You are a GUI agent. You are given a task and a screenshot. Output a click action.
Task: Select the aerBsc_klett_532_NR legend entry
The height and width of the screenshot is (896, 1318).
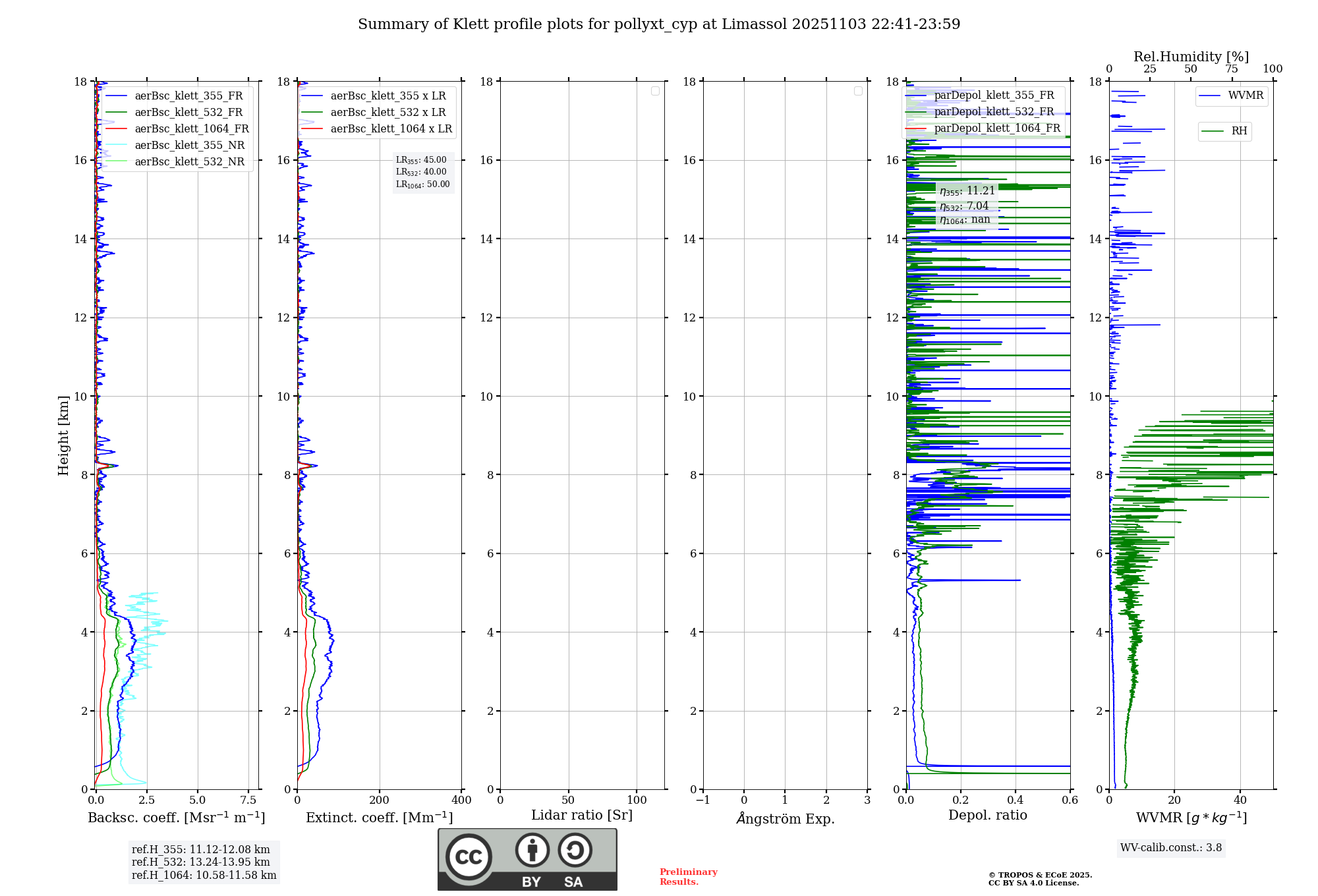click(189, 162)
